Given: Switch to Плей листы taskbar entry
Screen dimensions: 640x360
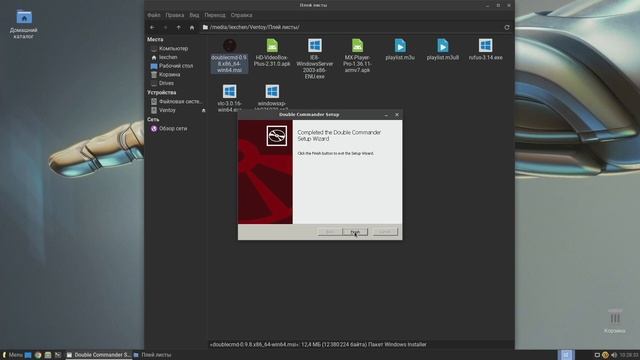Looking at the screenshot, I should click(153, 355).
